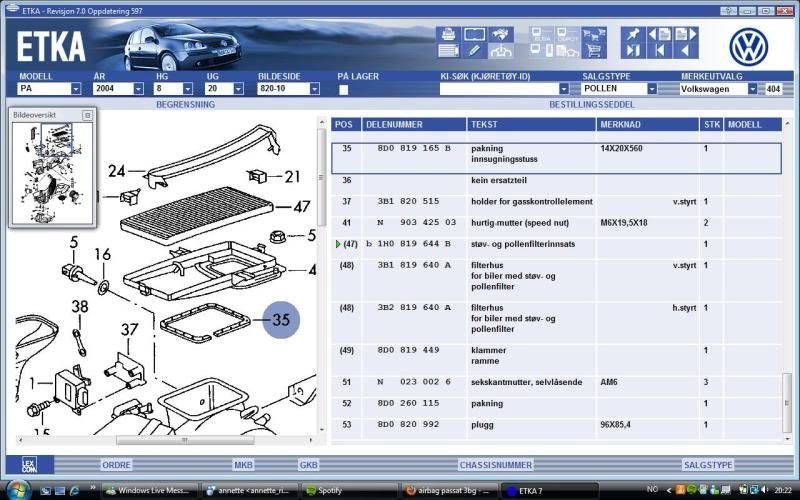Go to next page with right-arrow document icon
800x500 pixels.
(686, 33)
